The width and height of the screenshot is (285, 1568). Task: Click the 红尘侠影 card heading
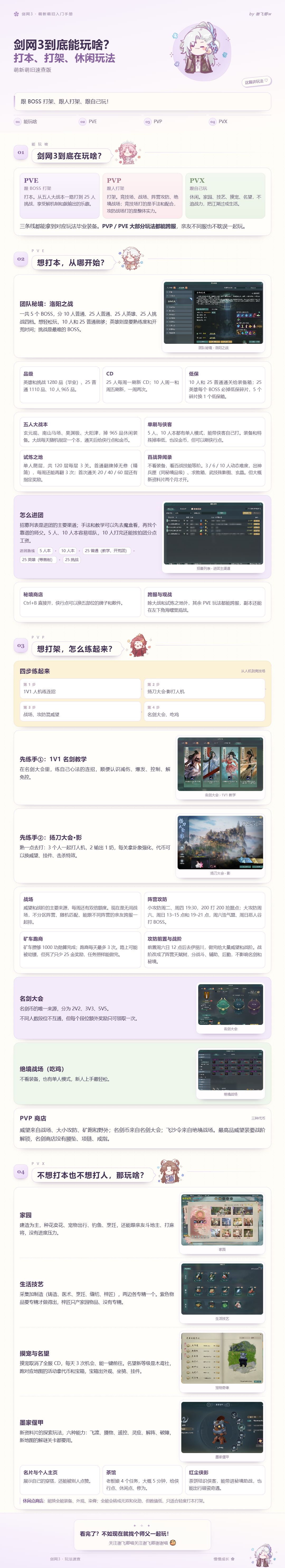coord(198,1473)
